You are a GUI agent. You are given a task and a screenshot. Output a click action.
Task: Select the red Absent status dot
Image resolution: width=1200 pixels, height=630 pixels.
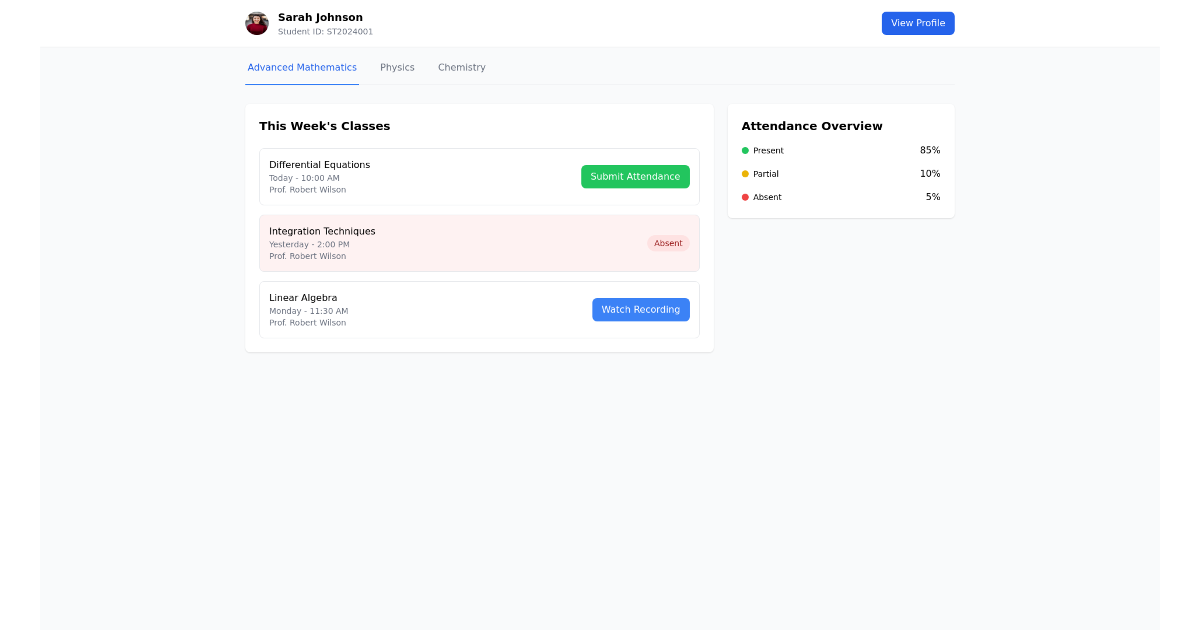(x=744, y=197)
